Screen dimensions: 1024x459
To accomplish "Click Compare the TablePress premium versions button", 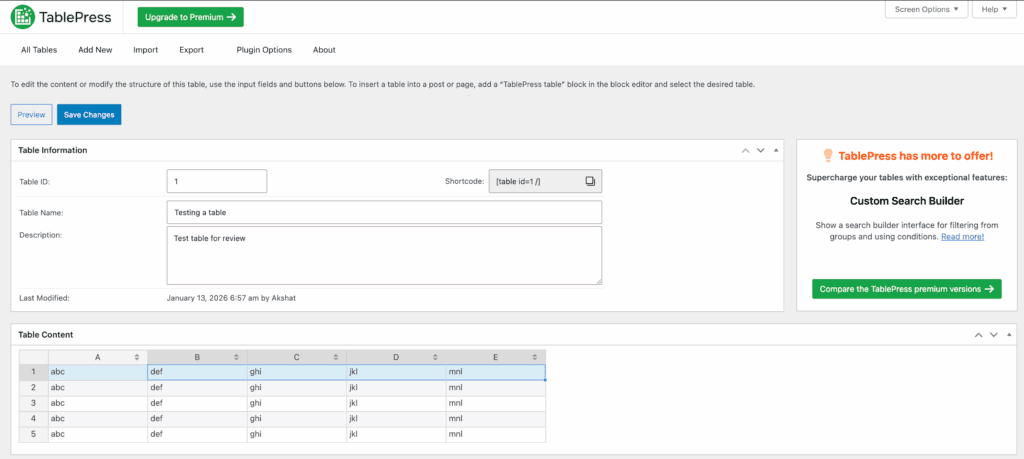I will [906, 289].
